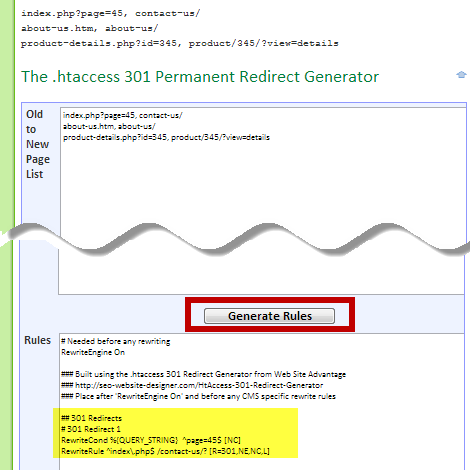Click the Rules label
This screenshot has width=470, height=474.
(37, 340)
